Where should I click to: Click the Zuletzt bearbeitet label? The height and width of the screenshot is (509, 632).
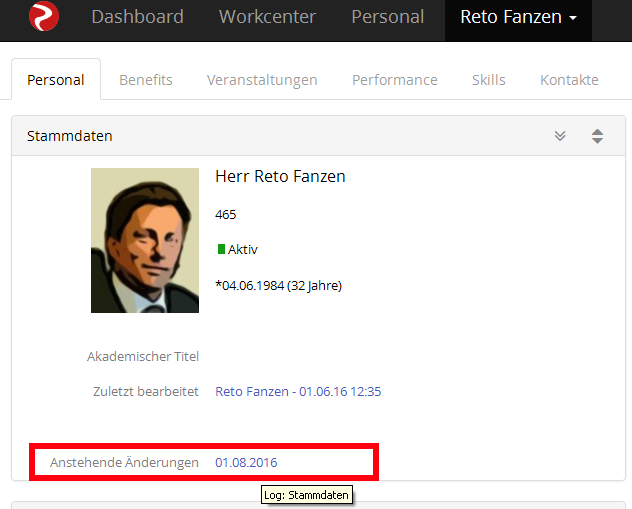[146, 391]
